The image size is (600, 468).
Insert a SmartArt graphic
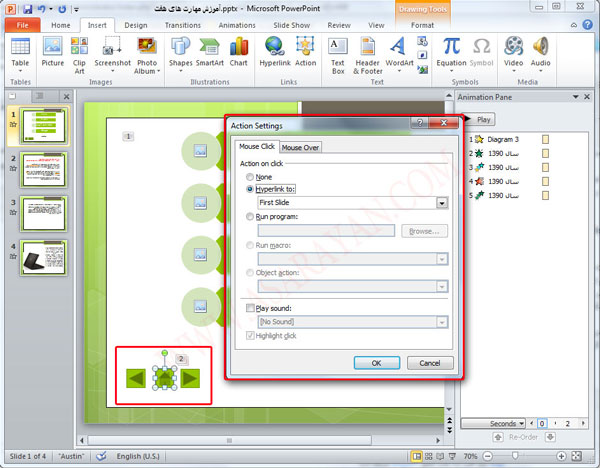(210, 52)
